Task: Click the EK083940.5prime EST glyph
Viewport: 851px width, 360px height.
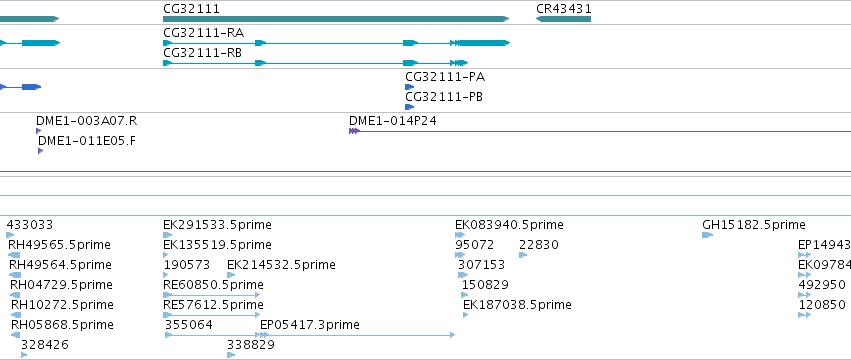Action: (x=460, y=235)
